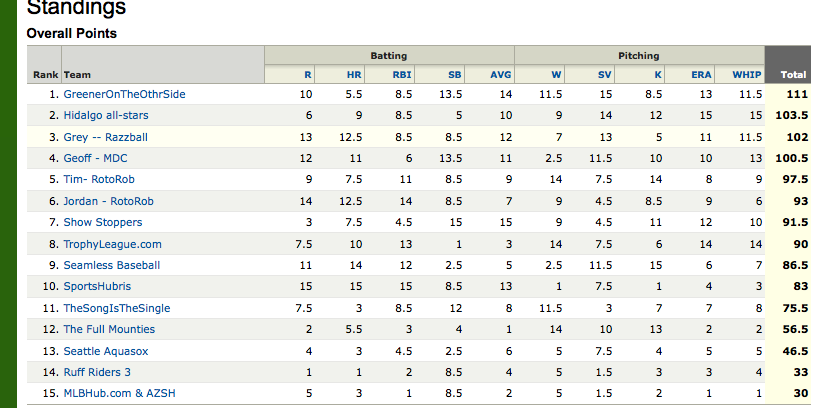Viewport: 817px width, 408px height.
Task: Sort standings by the RBI column header
Action: click(x=402, y=75)
